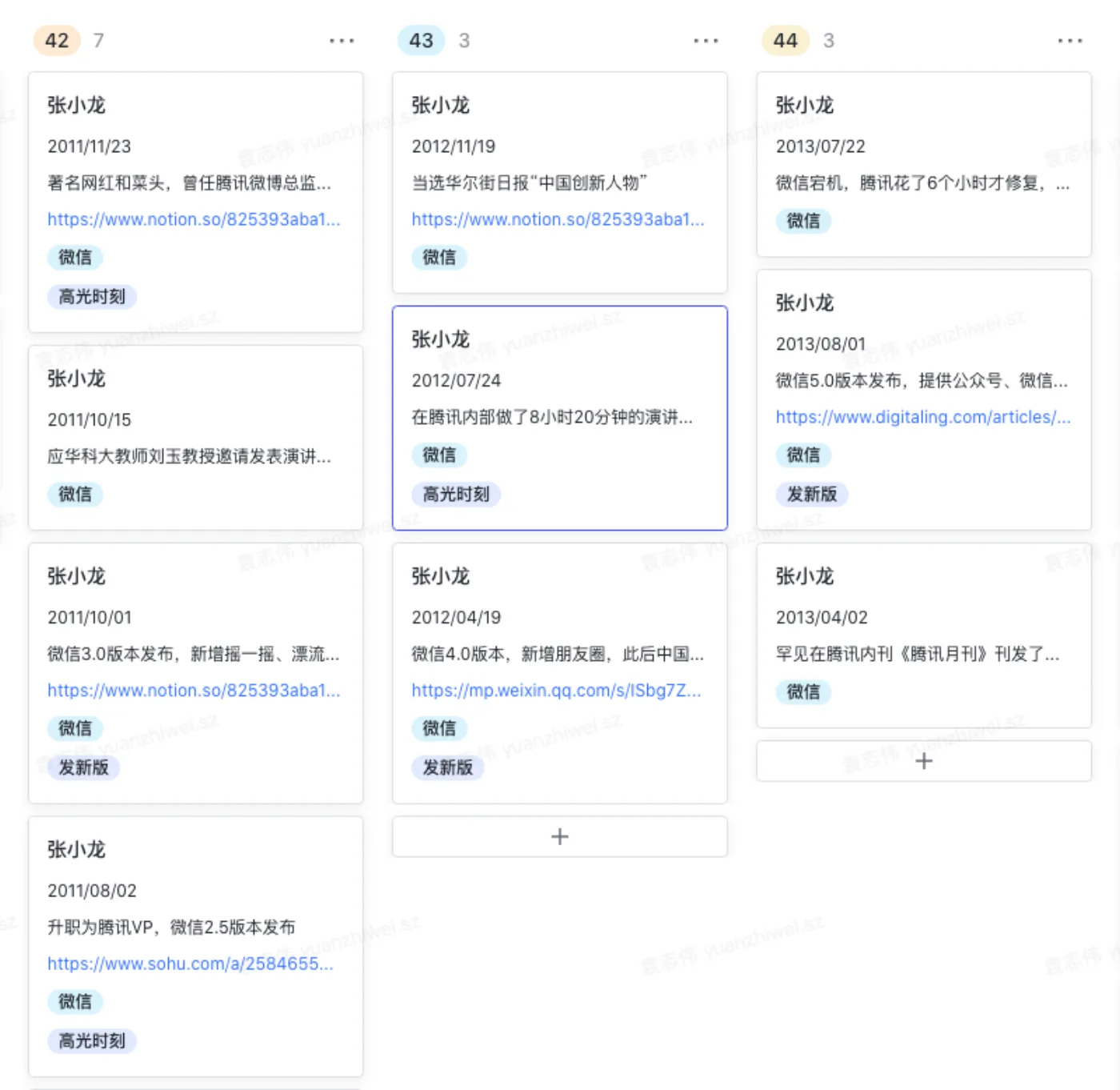Screen dimensions: 1120x1090
Task: Click the 张小龙 title on the 2011/10/15 card
Action: pyautogui.click(x=76, y=379)
